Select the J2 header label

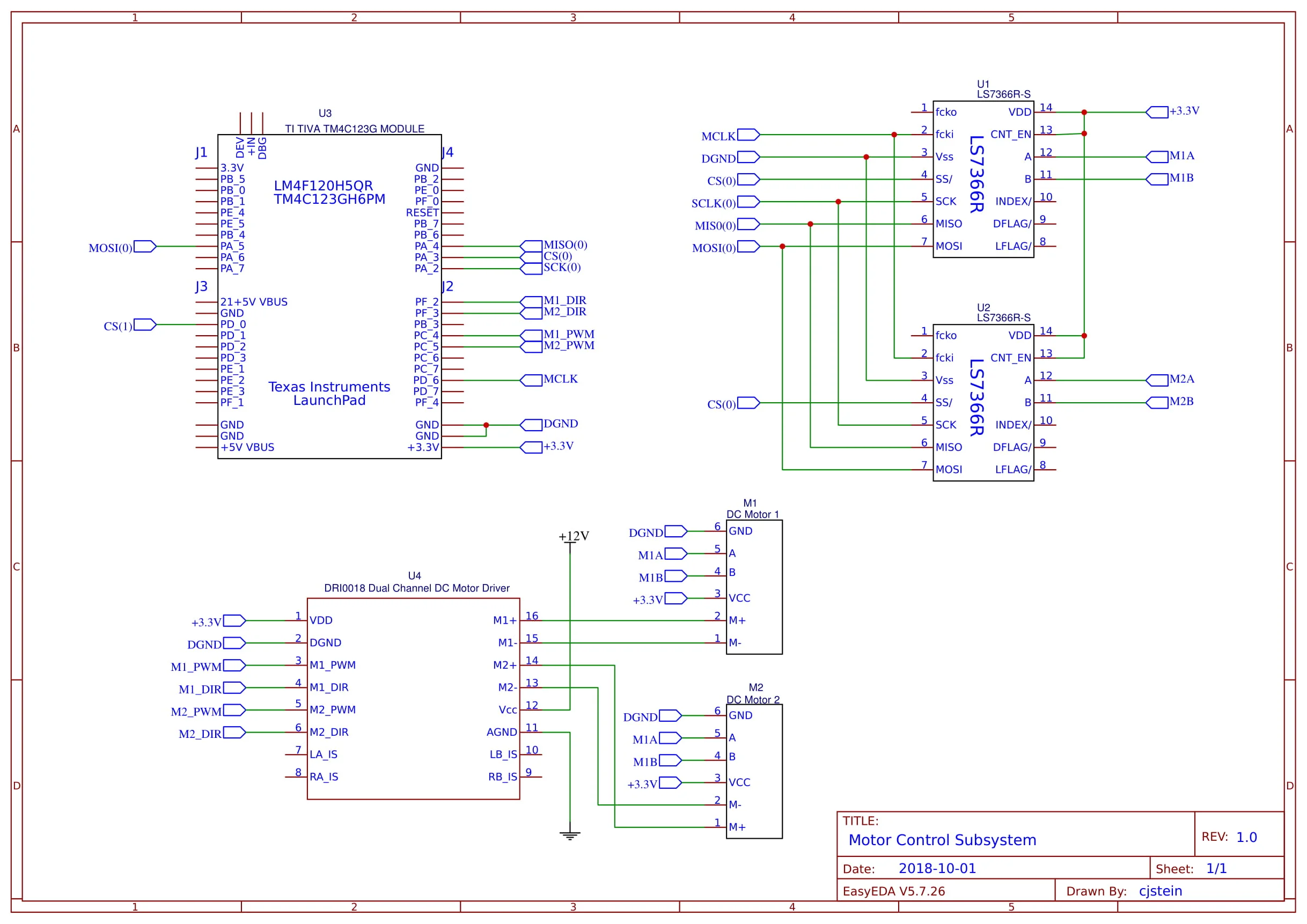[448, 286]
